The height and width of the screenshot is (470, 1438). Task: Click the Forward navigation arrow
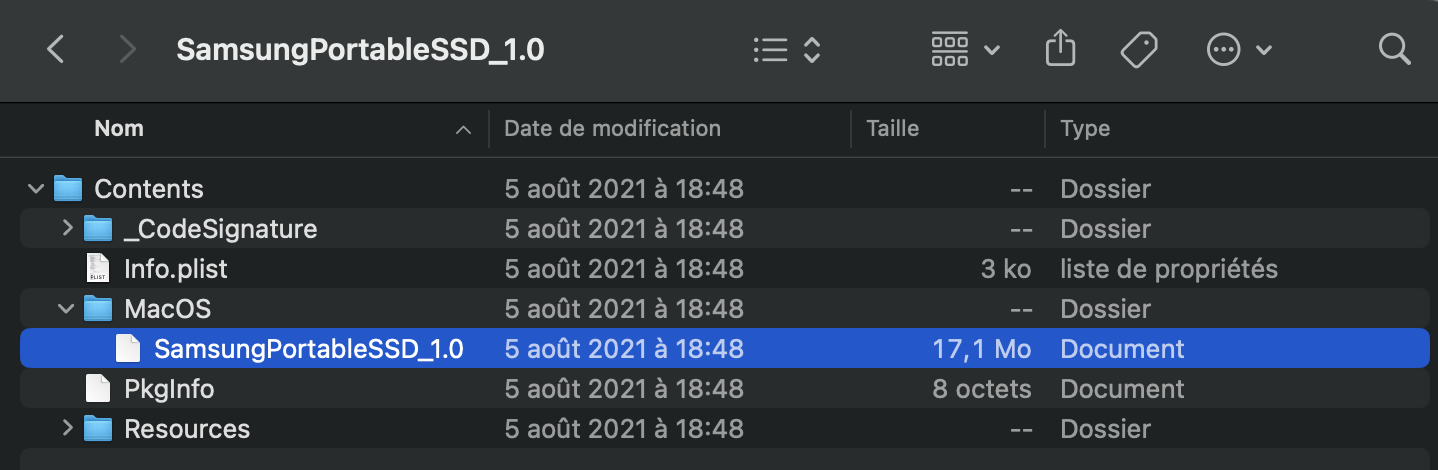click(x=127, y=50)
